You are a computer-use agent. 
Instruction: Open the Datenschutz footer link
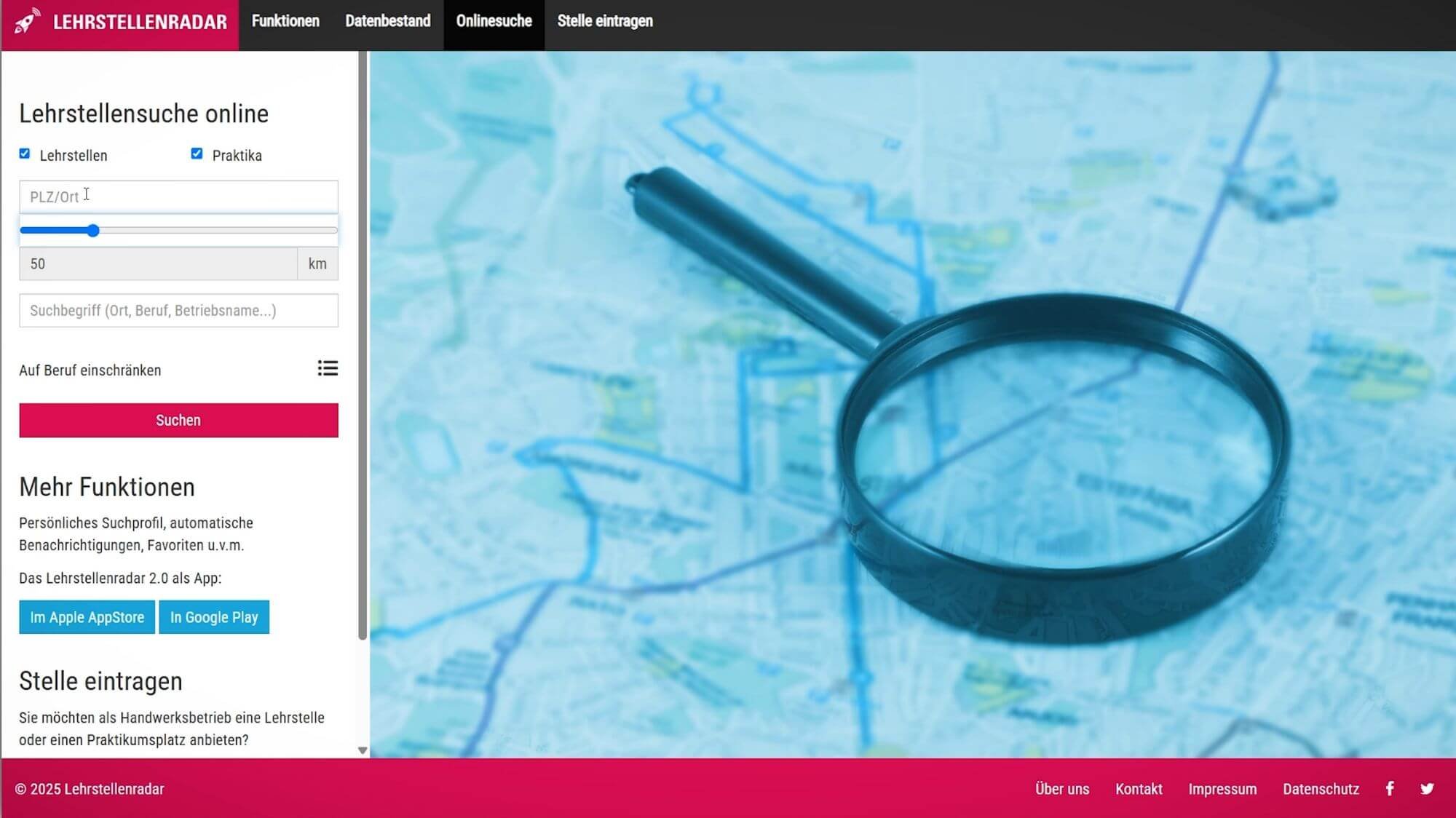1321,789
